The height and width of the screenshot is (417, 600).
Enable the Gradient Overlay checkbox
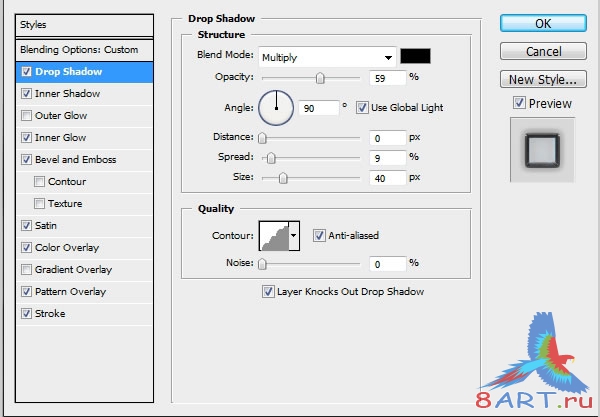(x=26, y=269)
